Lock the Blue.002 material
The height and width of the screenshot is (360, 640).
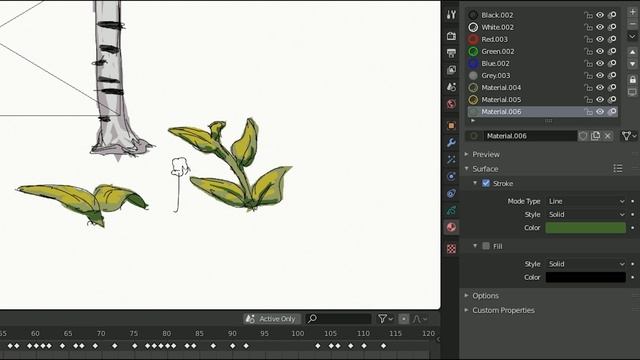(588, 63)
